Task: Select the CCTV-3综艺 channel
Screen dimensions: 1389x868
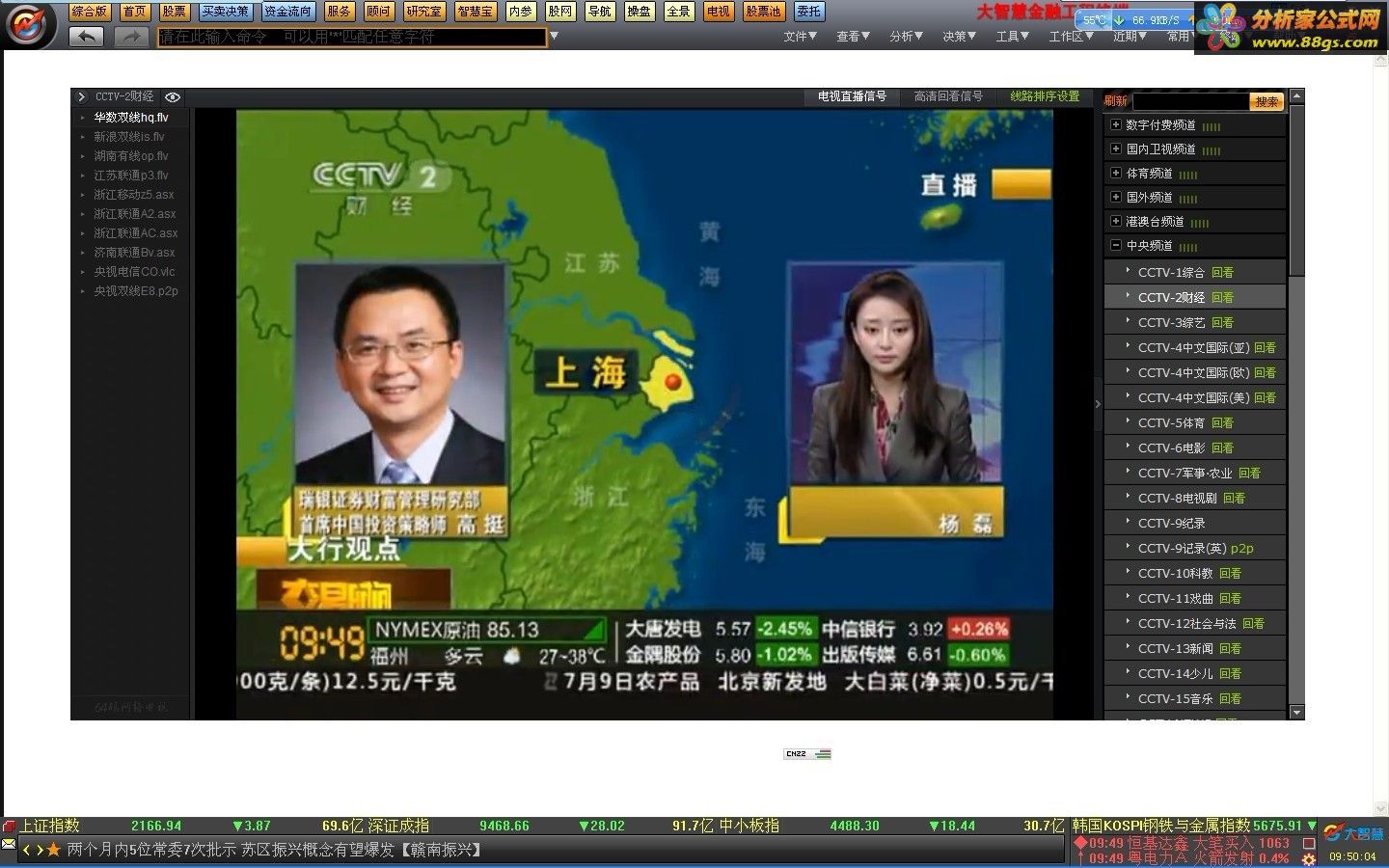Action: [1171, 323]
